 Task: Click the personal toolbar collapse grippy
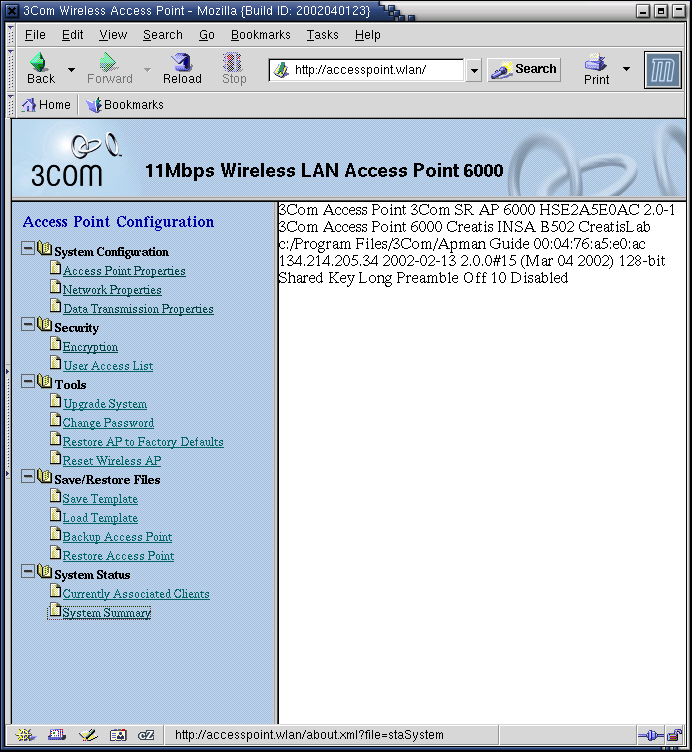click(11, 105)
